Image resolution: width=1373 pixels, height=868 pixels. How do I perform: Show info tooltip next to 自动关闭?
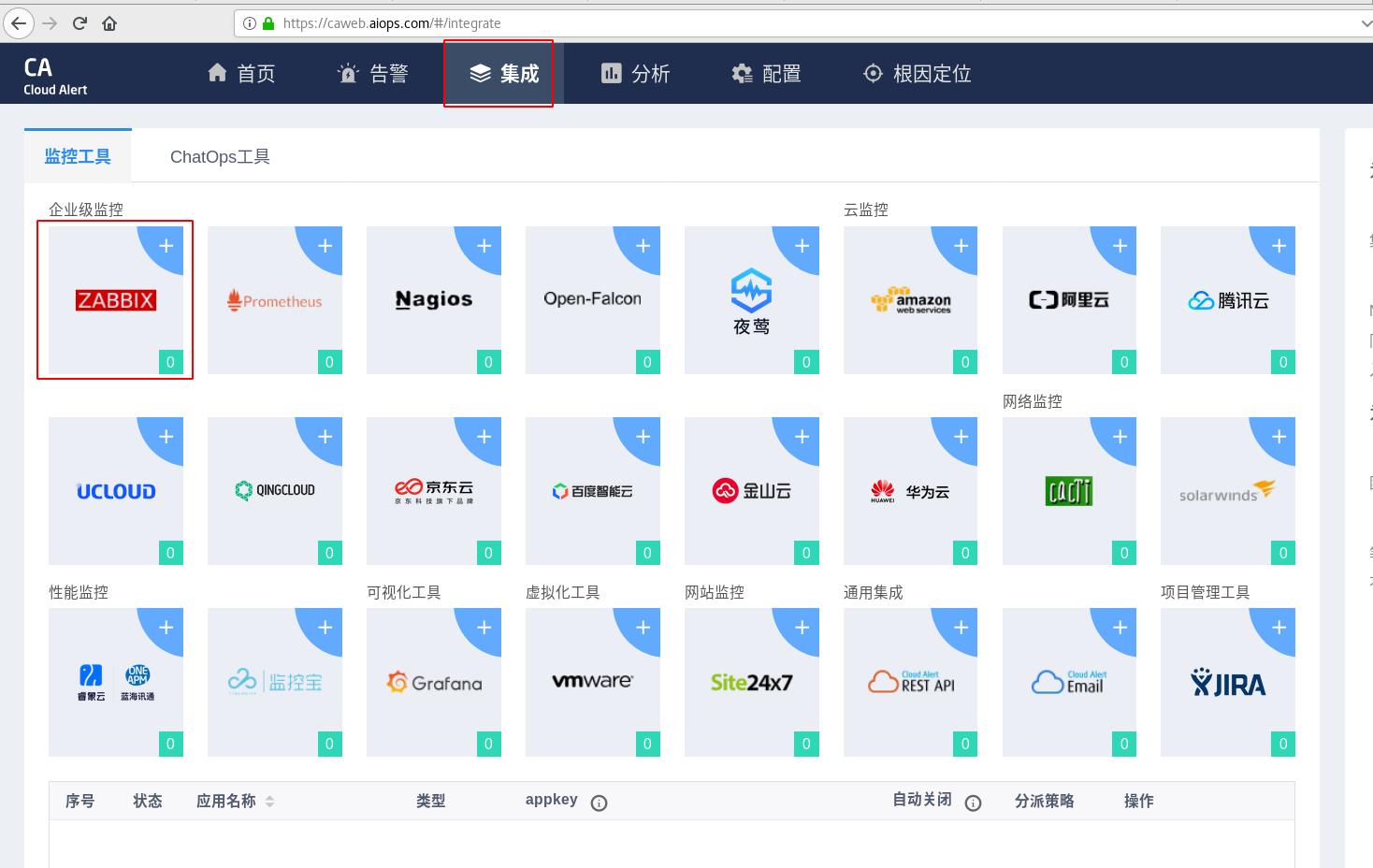tap(973, 803)
